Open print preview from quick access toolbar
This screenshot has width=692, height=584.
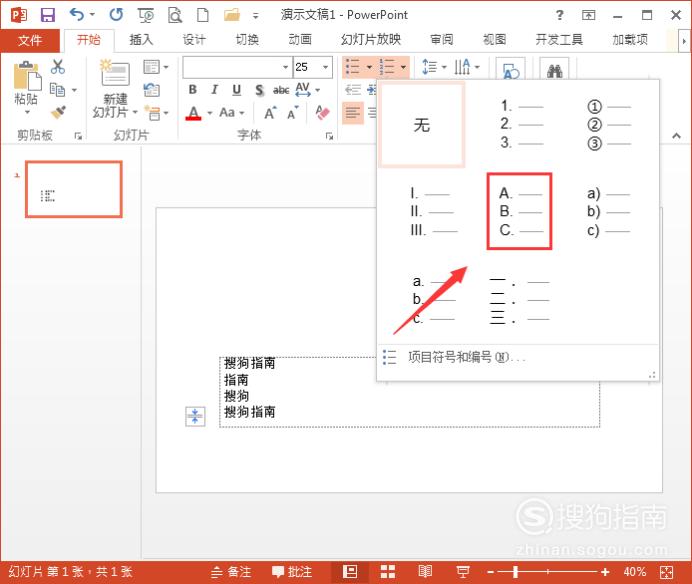[x=175, y=15]
